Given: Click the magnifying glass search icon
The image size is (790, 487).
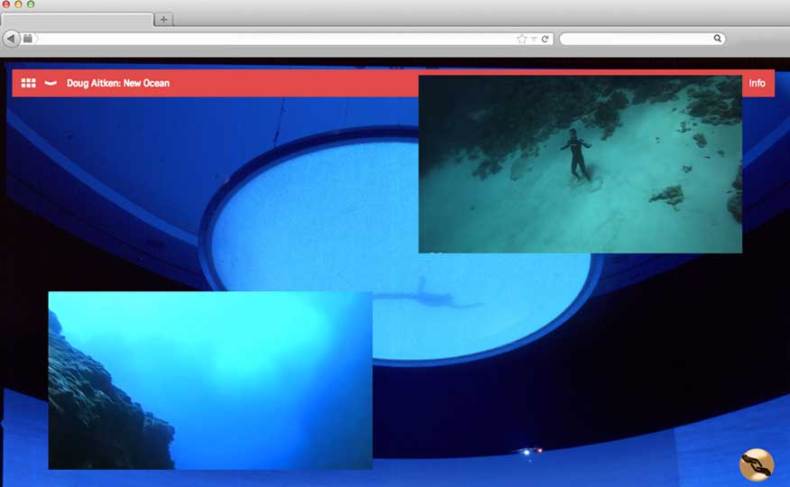Looking at the screenshot, I should pos(717,38).
